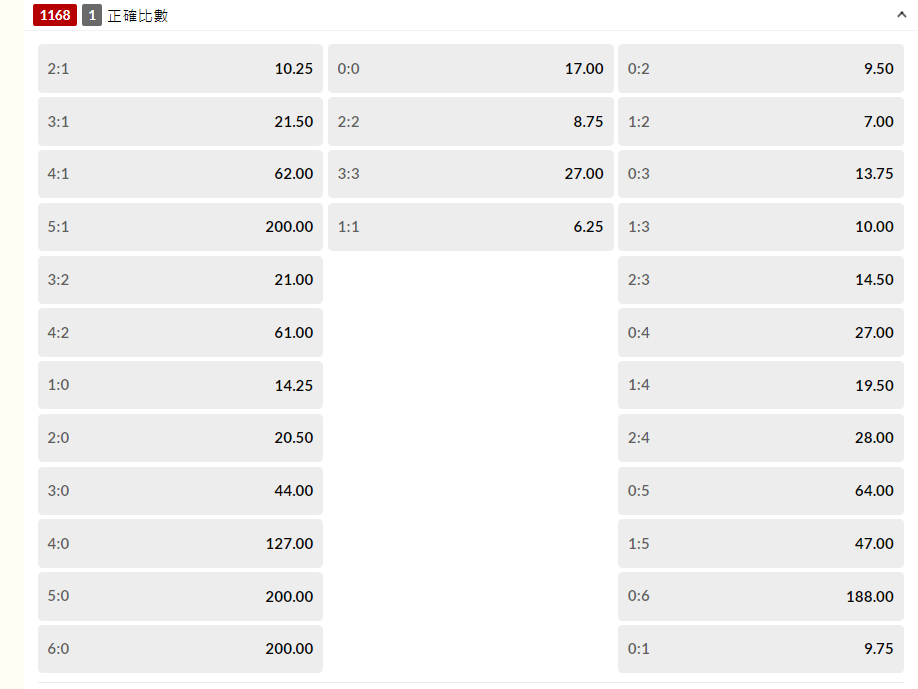Viewport: 918px width, 689px height.
Task: Bet on the 4:0 score at 127.00
Action: (x=180, y=544)
